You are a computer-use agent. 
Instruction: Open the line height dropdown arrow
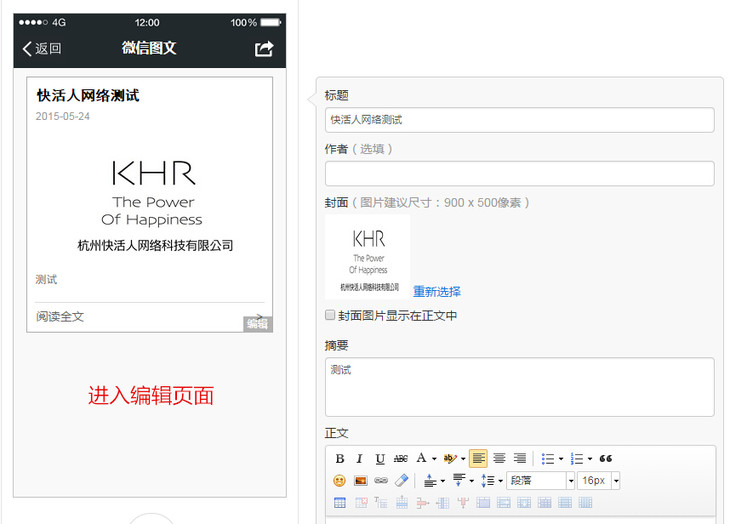[x=500, y=481]
